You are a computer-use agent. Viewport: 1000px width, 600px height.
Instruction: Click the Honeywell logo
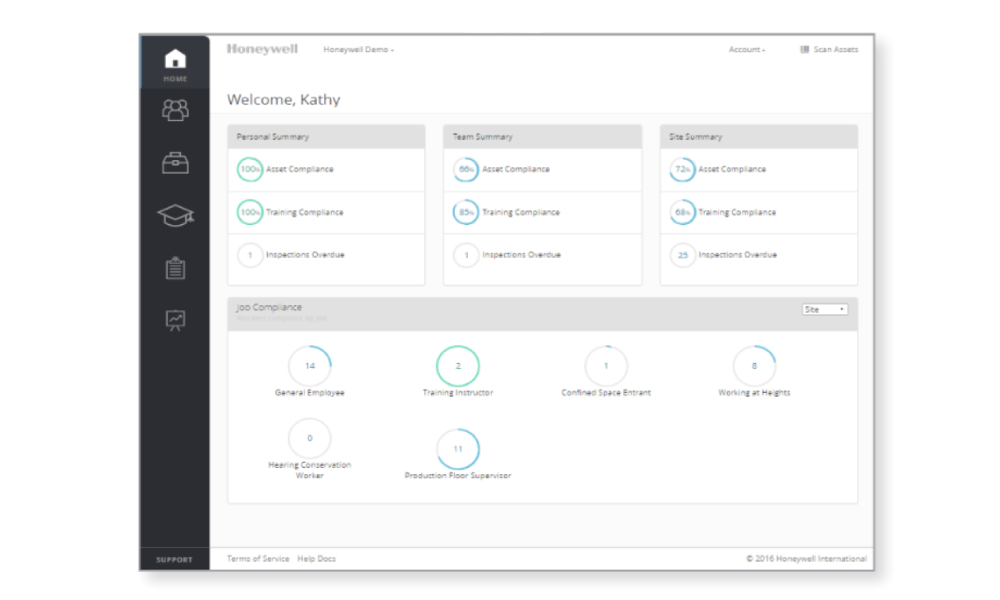point(262,49)
